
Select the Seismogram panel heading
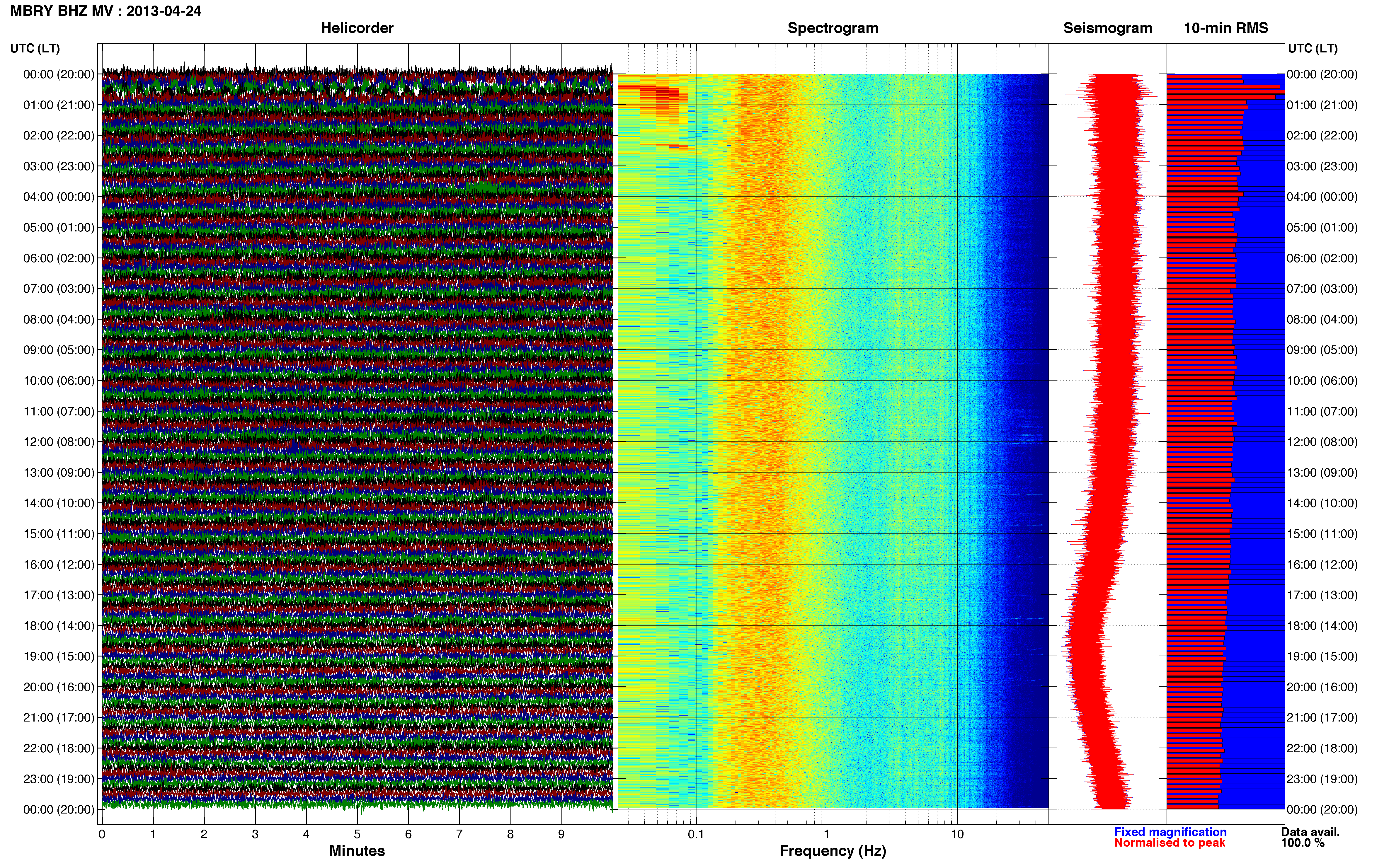1107,28
